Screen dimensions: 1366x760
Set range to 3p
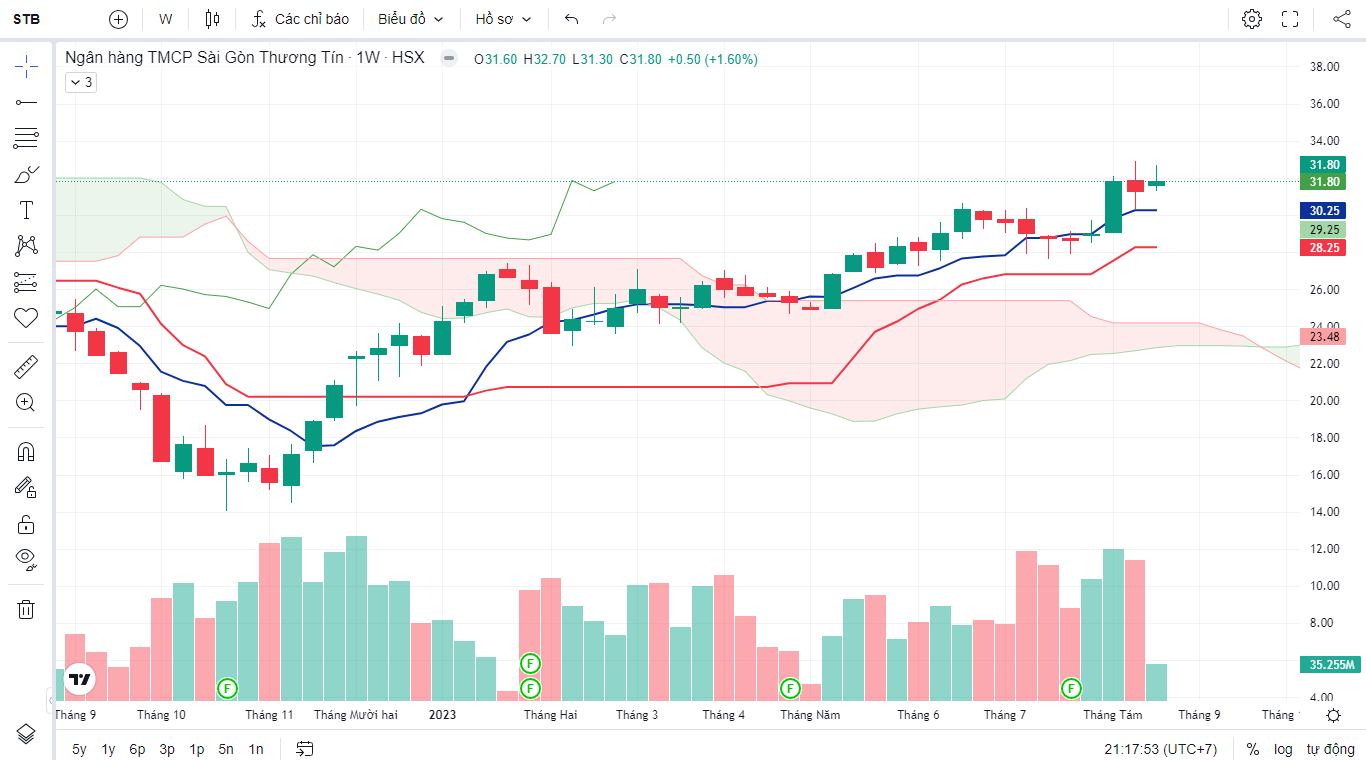[x=167, y=749]
